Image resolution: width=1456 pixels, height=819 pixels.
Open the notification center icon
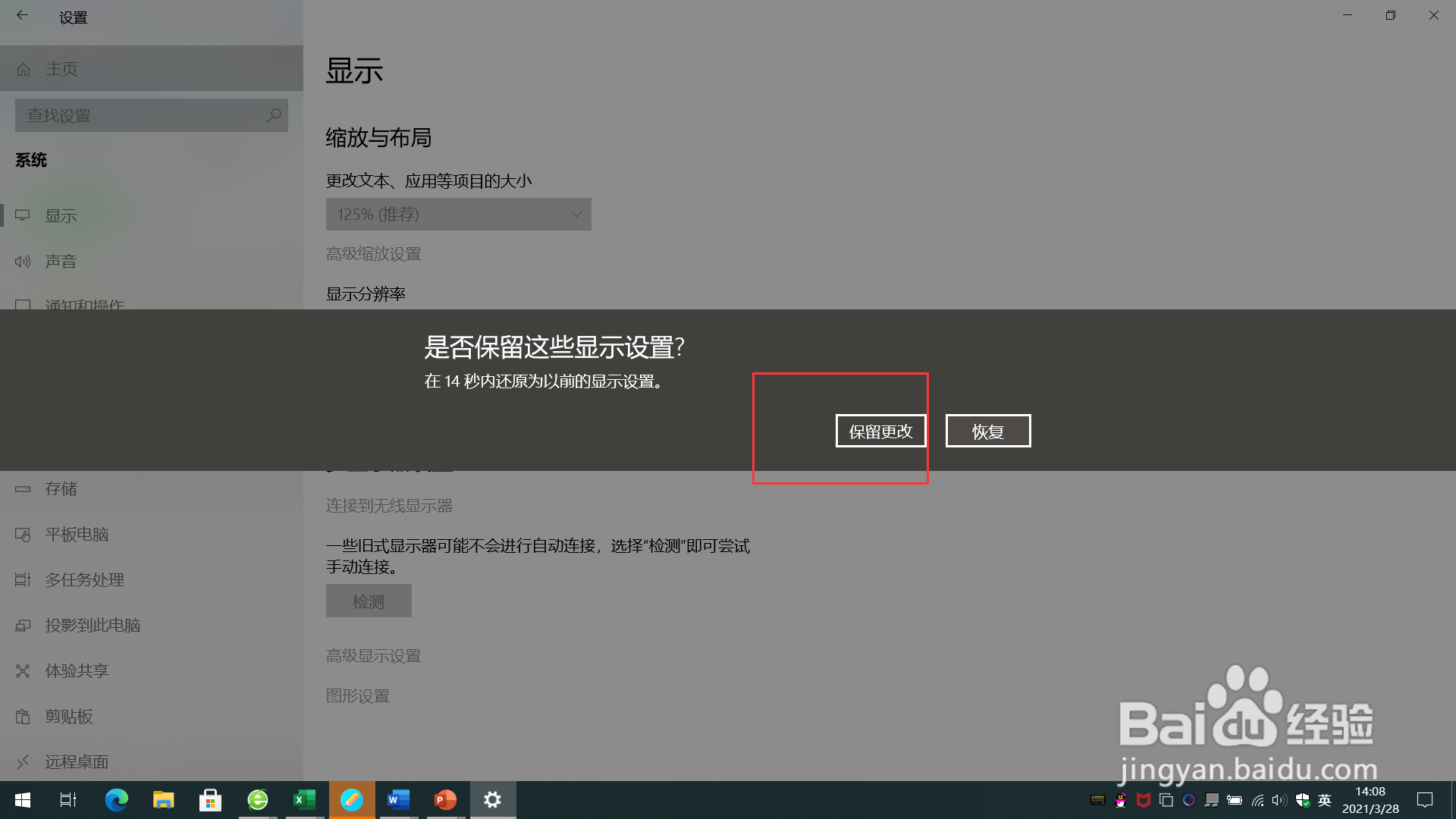[1425, 800]
